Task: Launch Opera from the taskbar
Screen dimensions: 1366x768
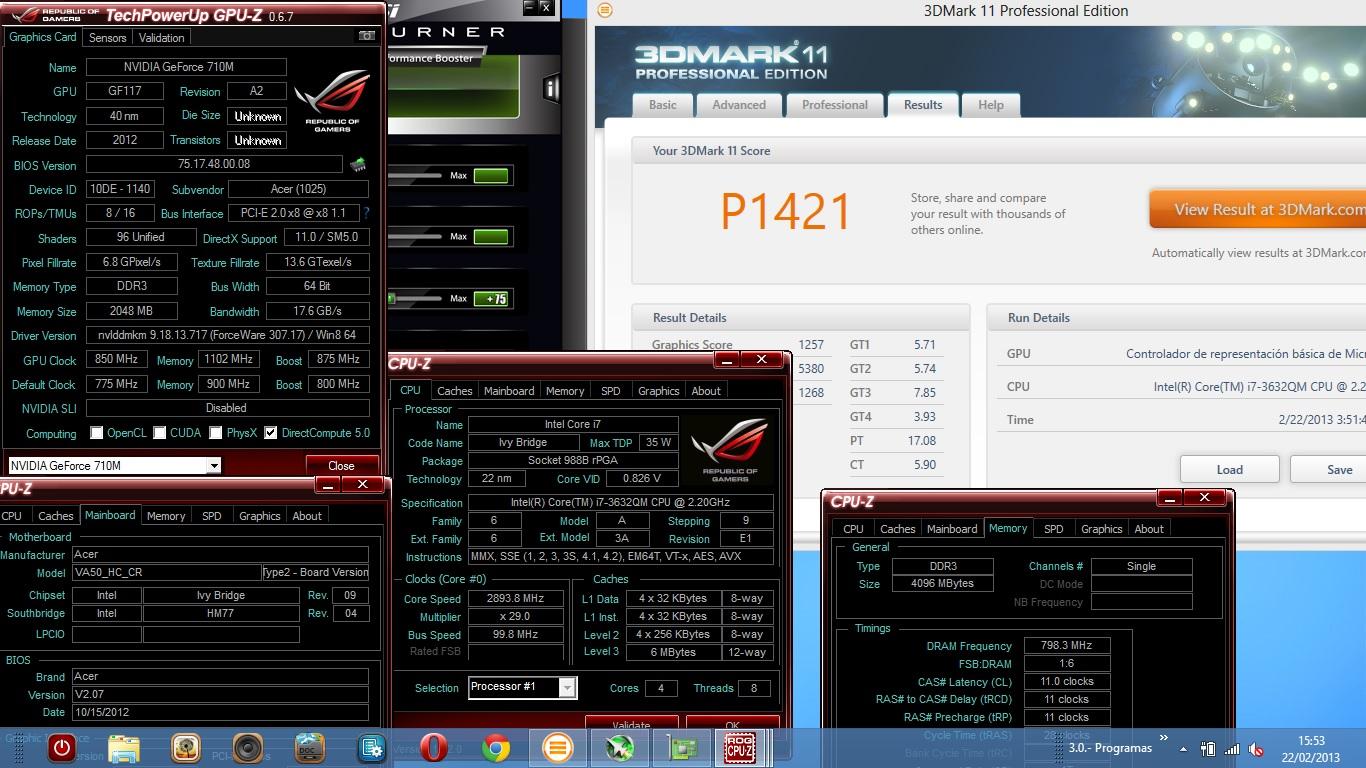Action: pyautogui.click(x=434, y=747)
